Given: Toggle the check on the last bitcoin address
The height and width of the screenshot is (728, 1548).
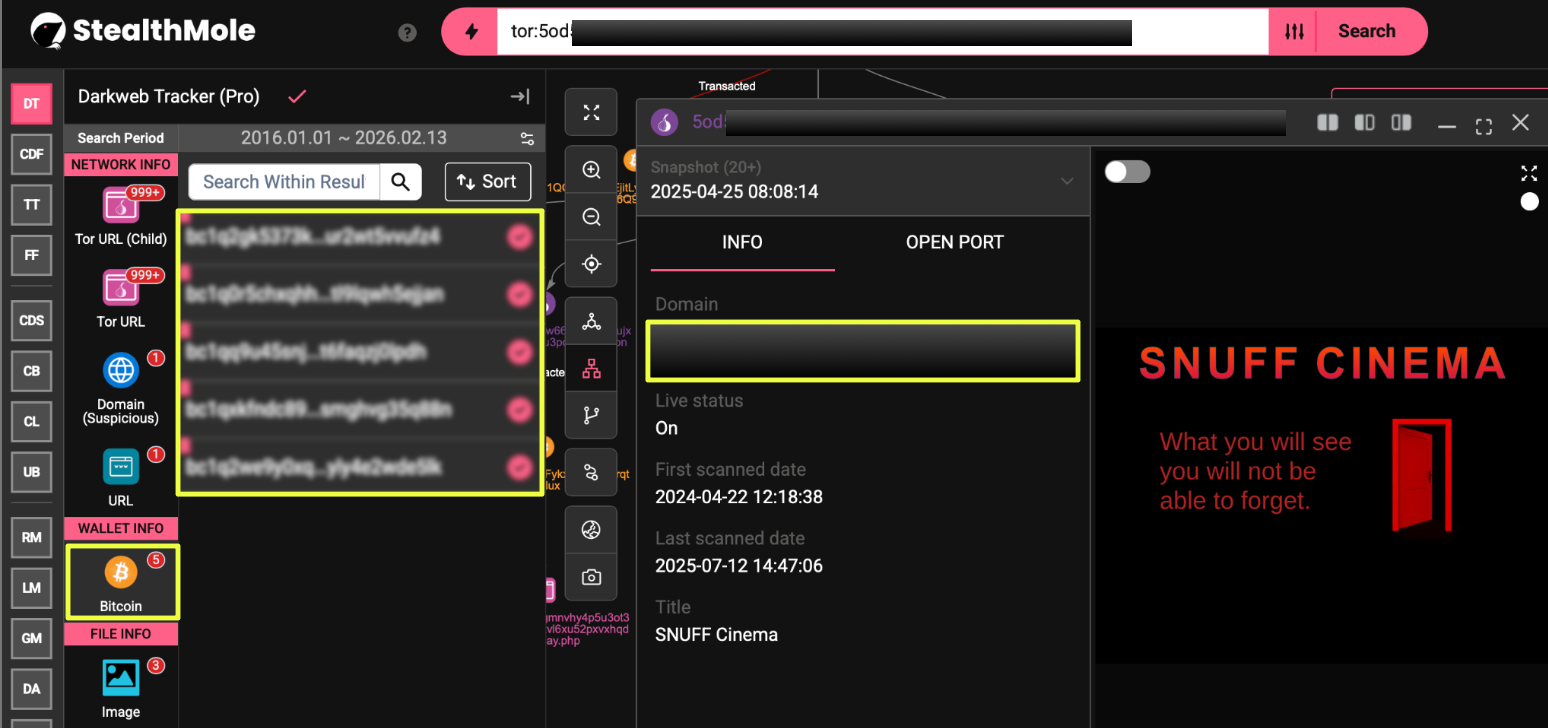Looking at the screenshot, I should point(519,467).
